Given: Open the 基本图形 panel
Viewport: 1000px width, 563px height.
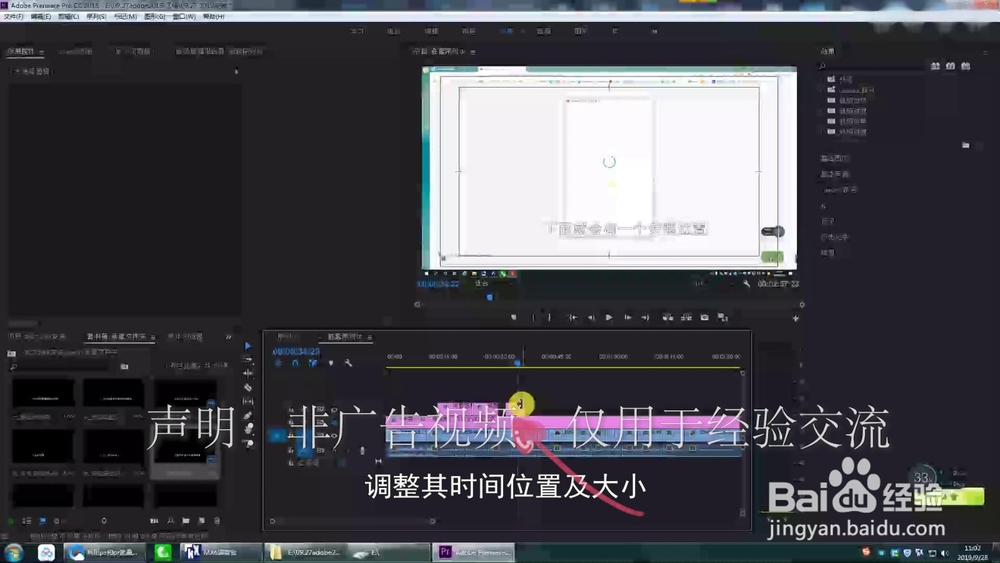Looking at the screenshot, I should (835, 158).
